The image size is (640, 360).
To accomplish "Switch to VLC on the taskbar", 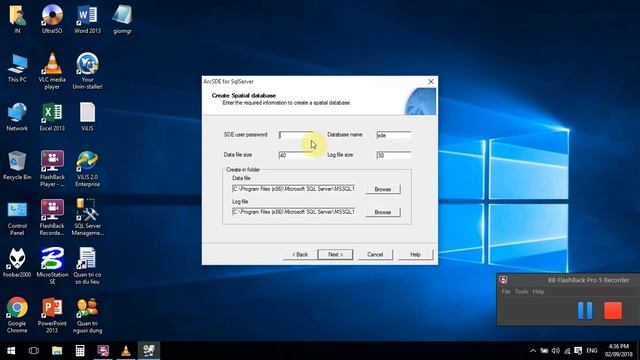I will tap(126, 351).
